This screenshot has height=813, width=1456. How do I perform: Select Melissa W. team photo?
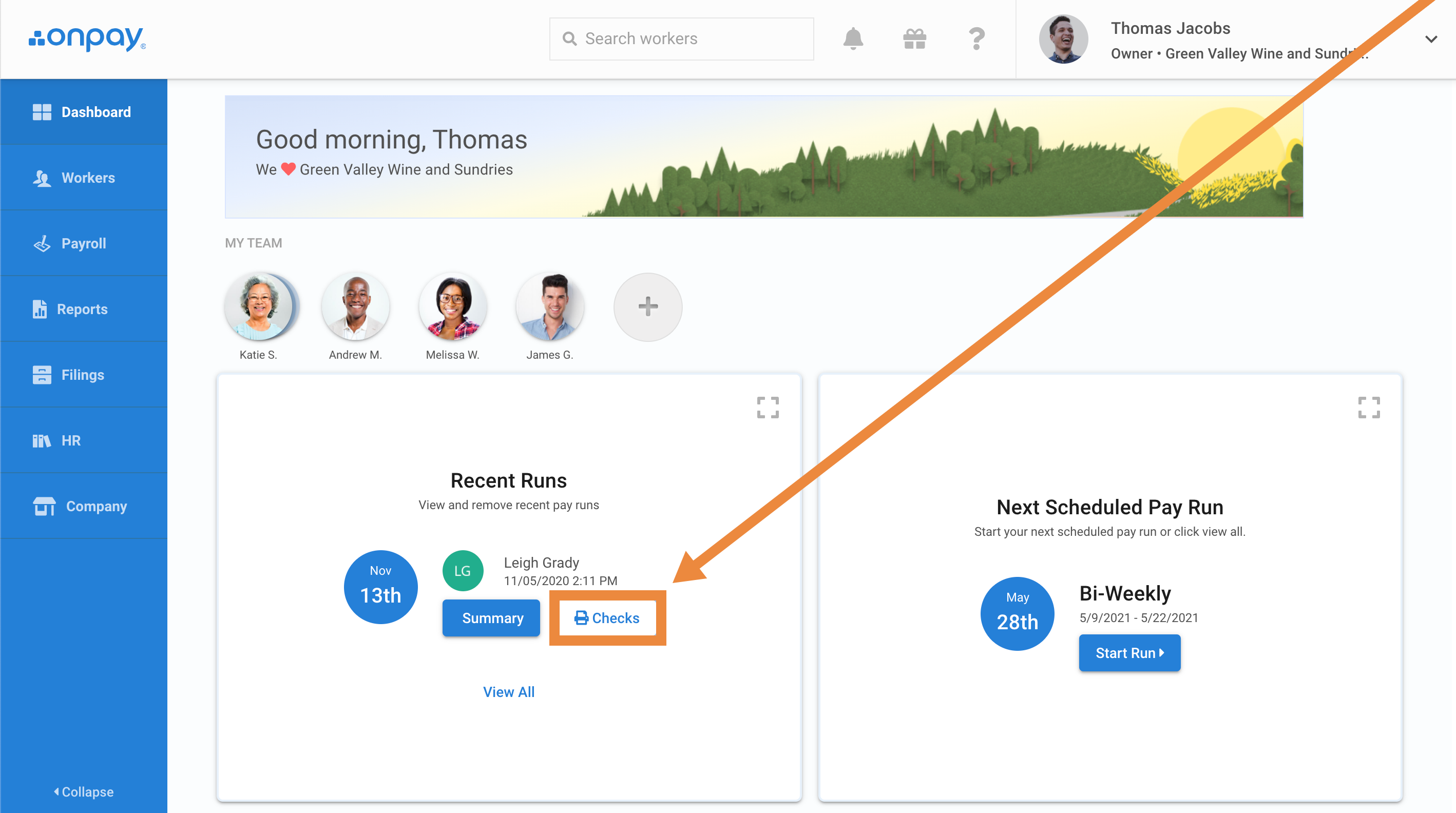pos(453,307)
